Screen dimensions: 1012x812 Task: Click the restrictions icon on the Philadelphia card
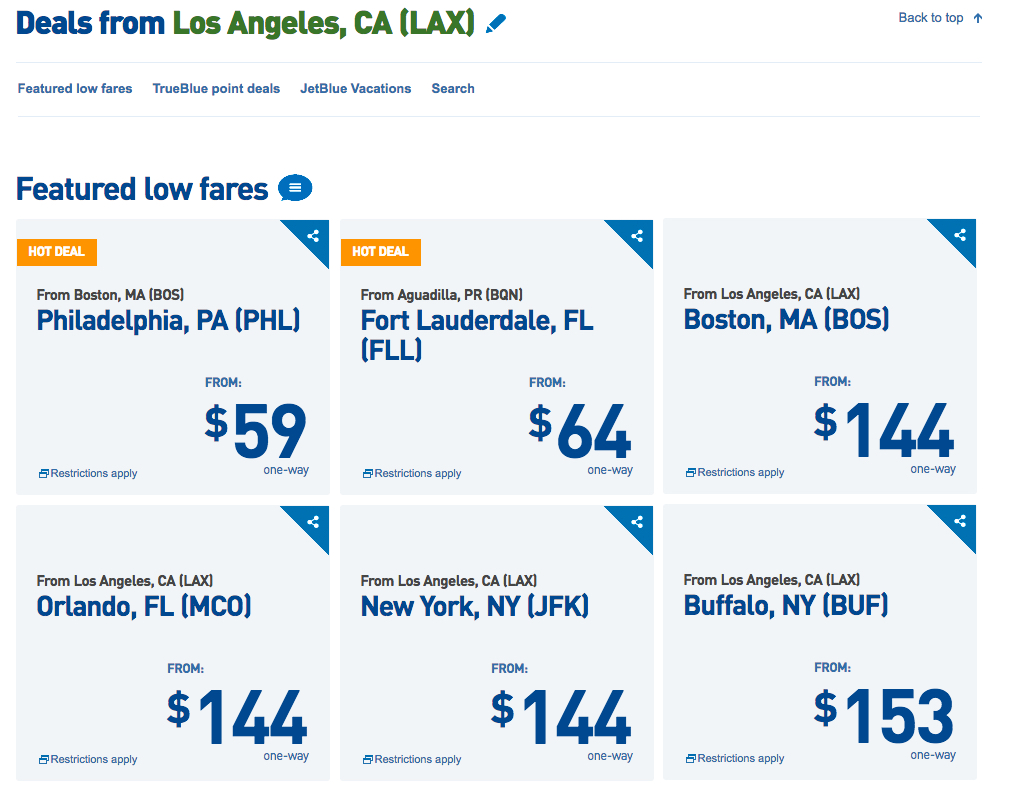click(42, 473)
